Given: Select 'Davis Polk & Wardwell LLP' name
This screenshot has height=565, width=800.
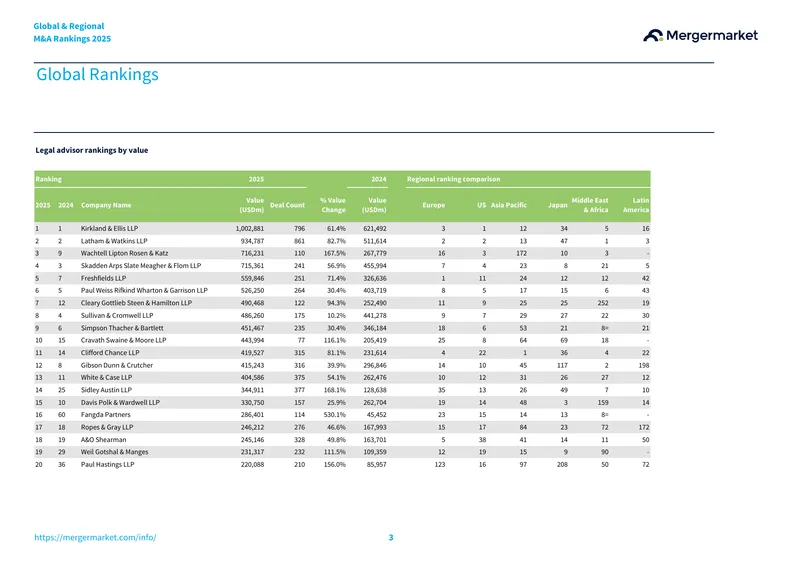Looking at the screenshot, I should (x=120, y=402).
